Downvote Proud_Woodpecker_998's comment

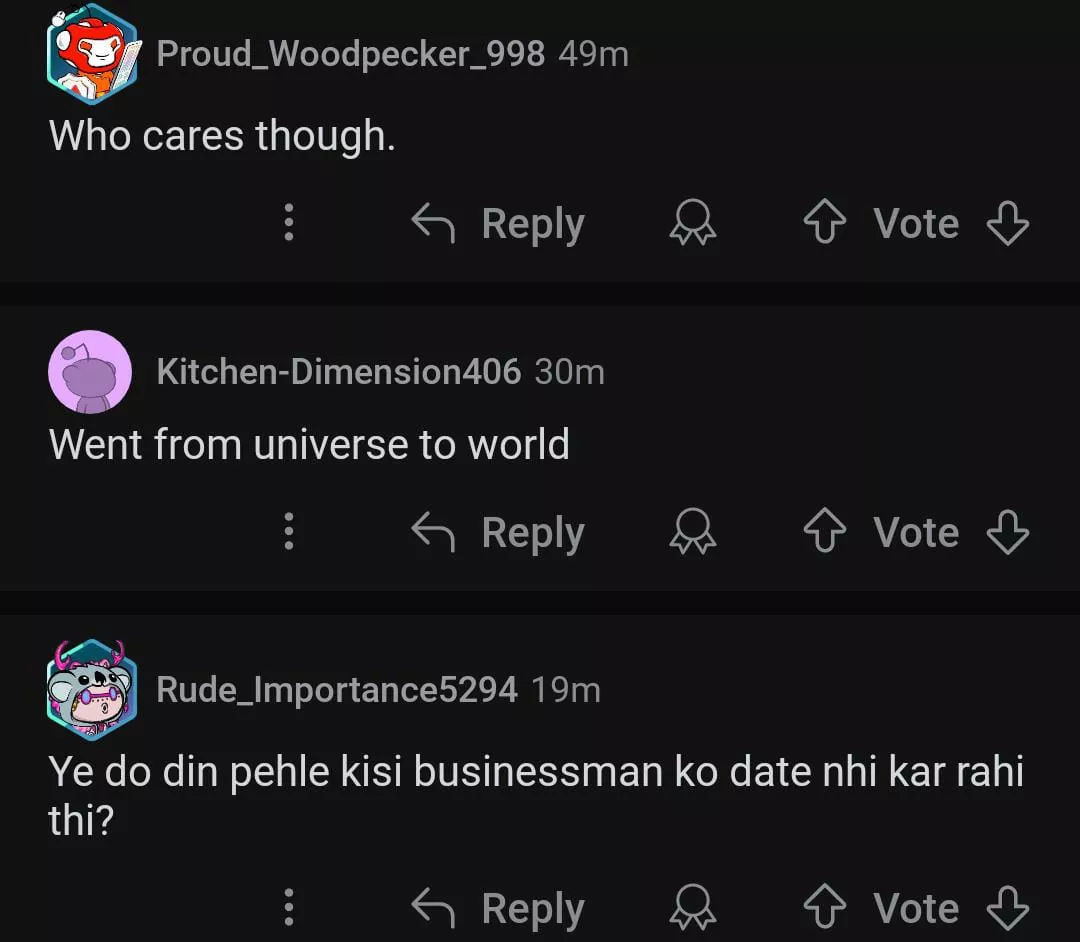pyautogui.click(x=1007, y=224)
